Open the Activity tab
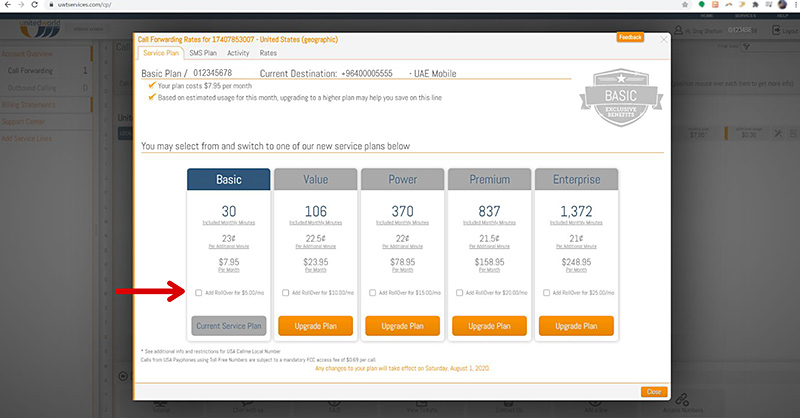800x418 pixels. [x=238, y=53]
